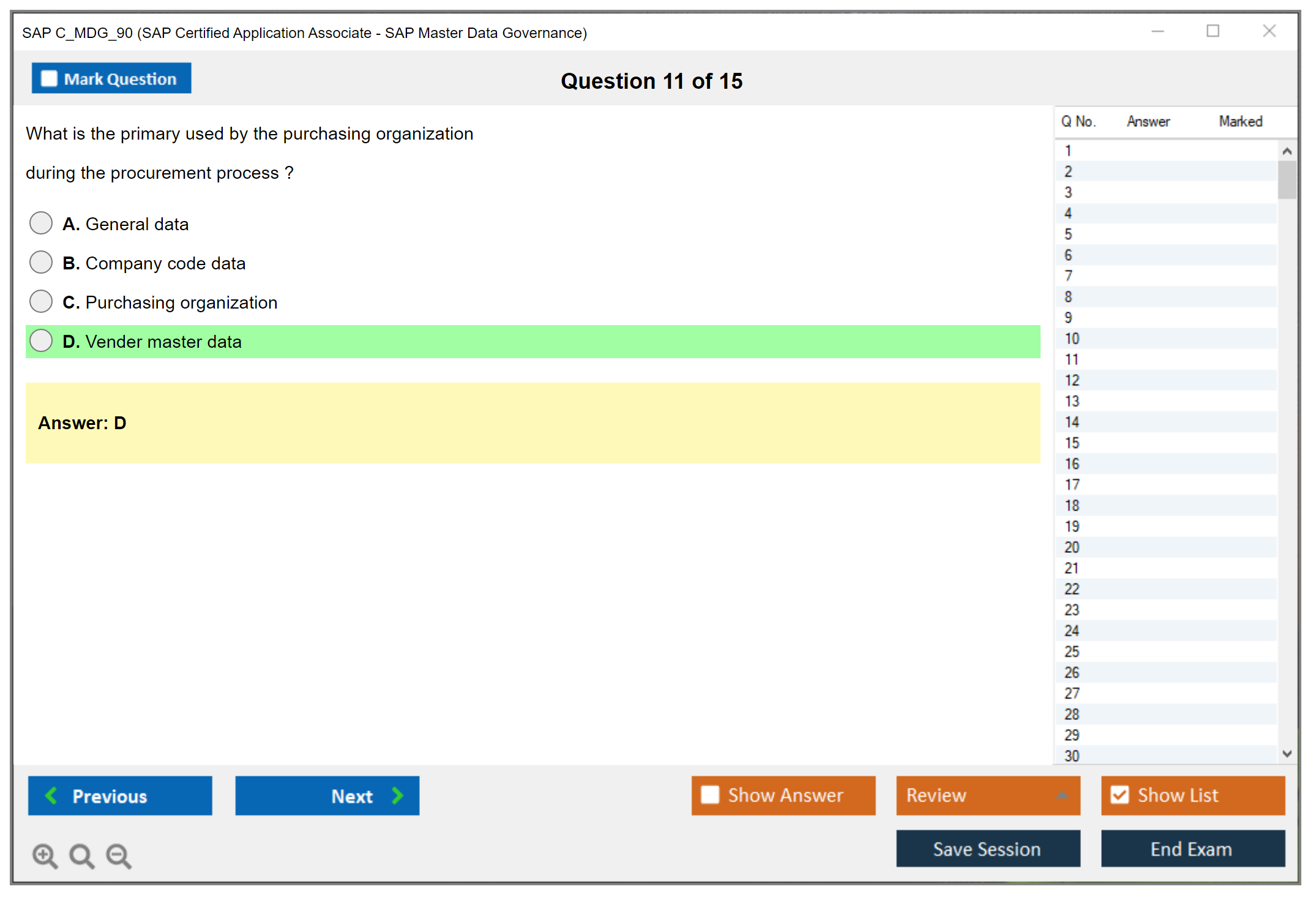The width and height of the screenshot is (1316, 900).
Task: Maximize the exam window
Action: click(1213, 31)
